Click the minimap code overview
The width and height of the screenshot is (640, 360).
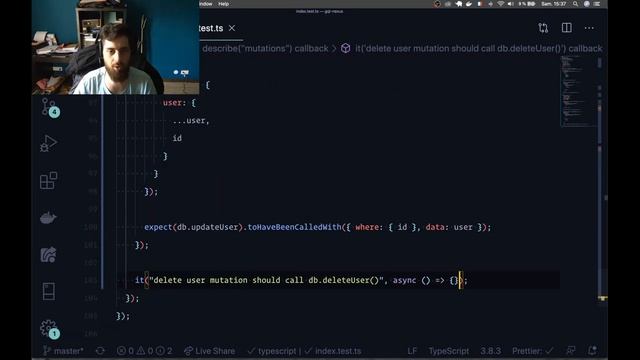pyautogui.click(x=578, y=91)
